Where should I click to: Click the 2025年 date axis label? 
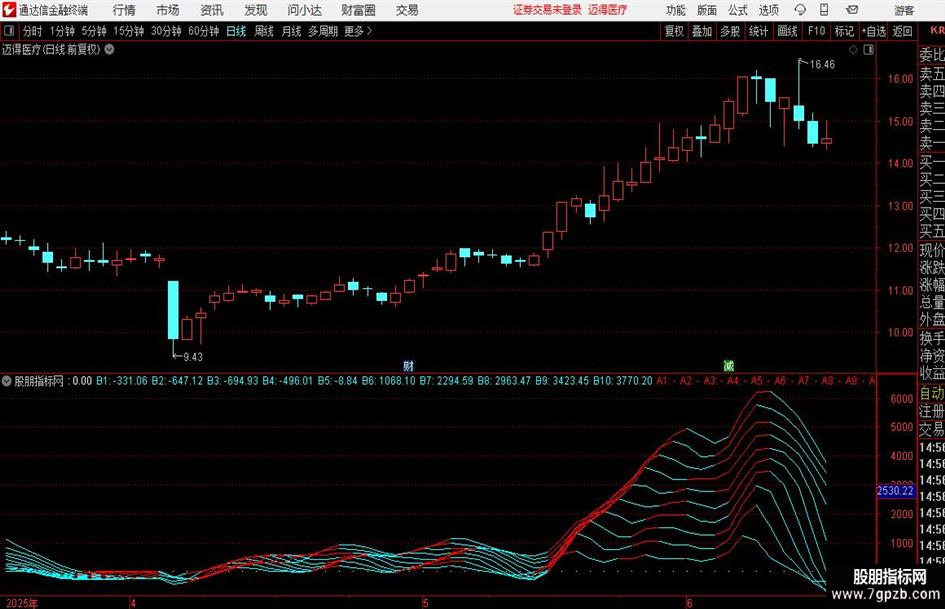point(22,603)
